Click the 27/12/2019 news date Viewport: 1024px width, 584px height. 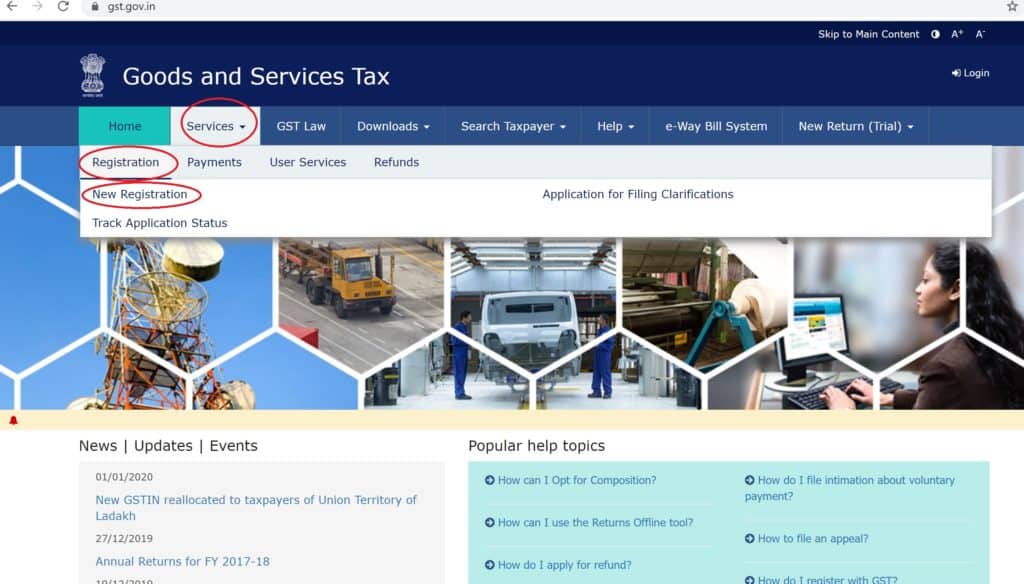pos(124,538)
